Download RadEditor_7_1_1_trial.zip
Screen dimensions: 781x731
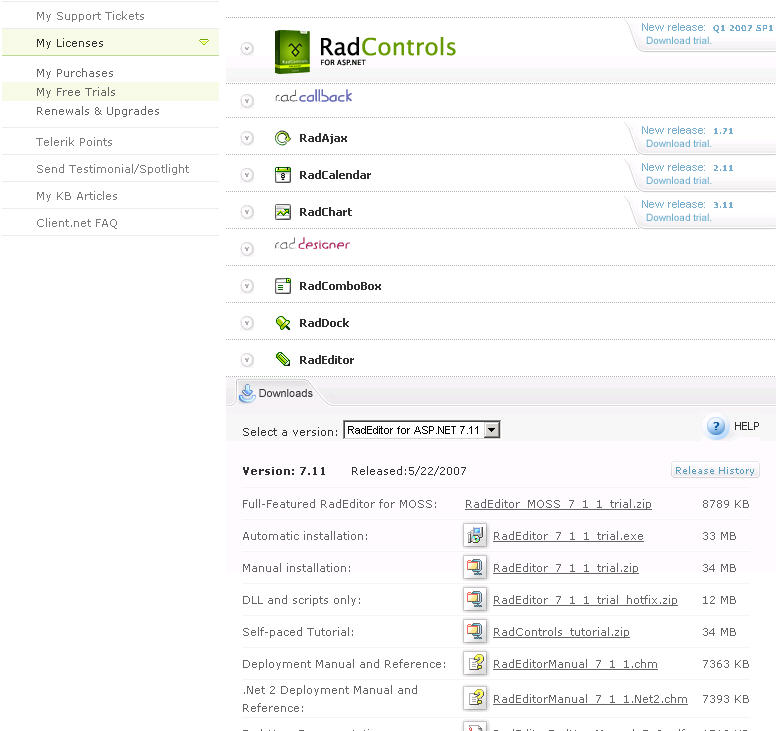pos(565,568)
